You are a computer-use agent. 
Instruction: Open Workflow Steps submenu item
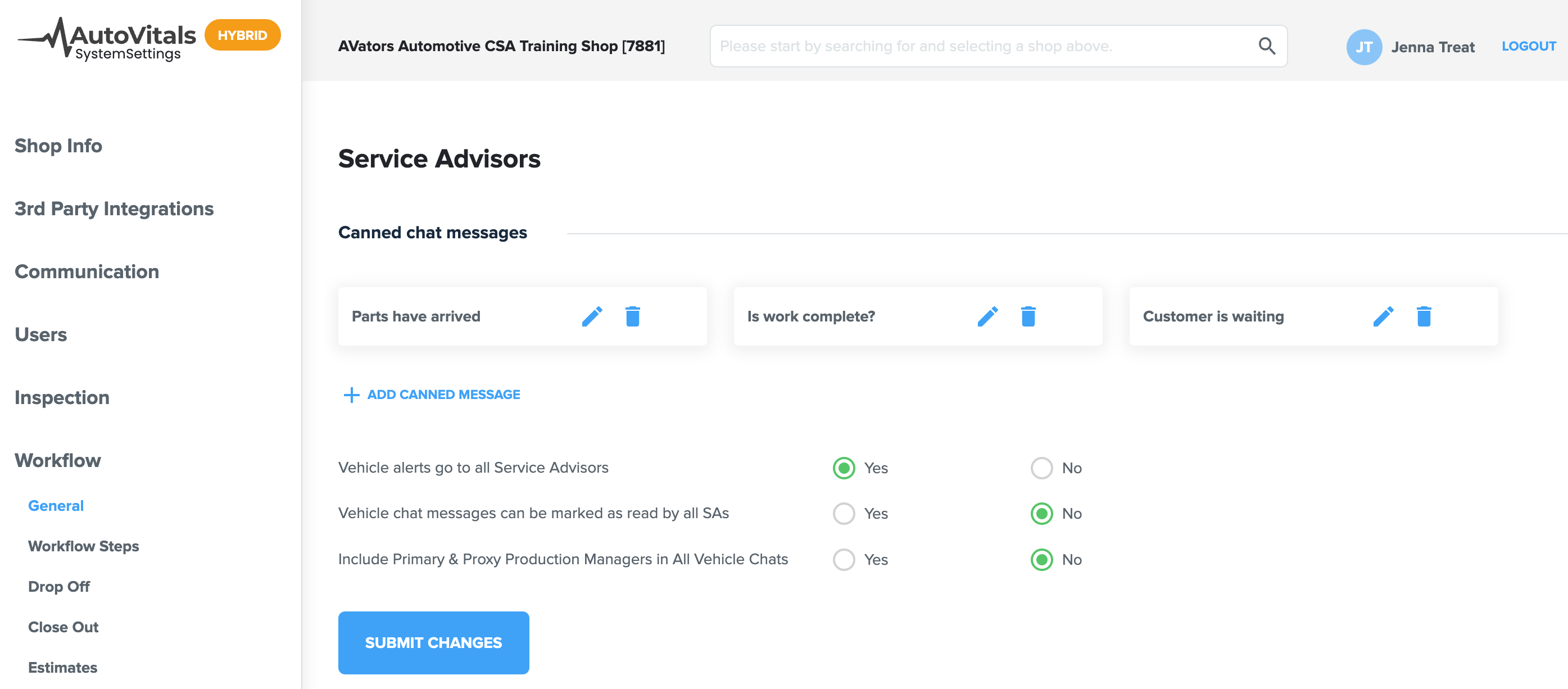[83, 546]
